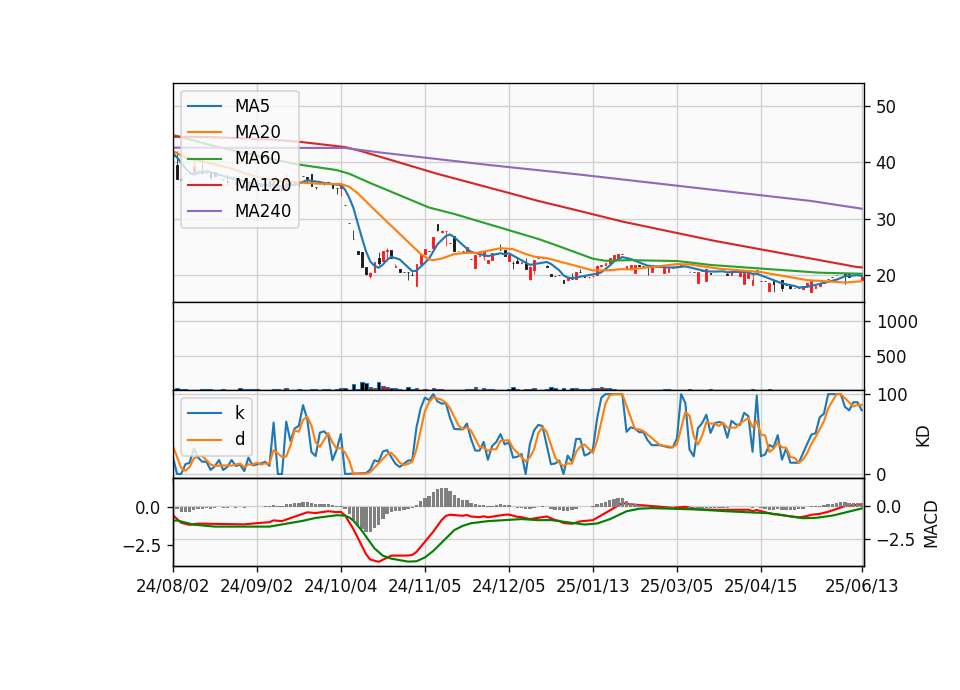Viewport: 960px width, 690px height.
Task: Click the red MA120 legend line swatch
Action: click(x=204, y=185)
